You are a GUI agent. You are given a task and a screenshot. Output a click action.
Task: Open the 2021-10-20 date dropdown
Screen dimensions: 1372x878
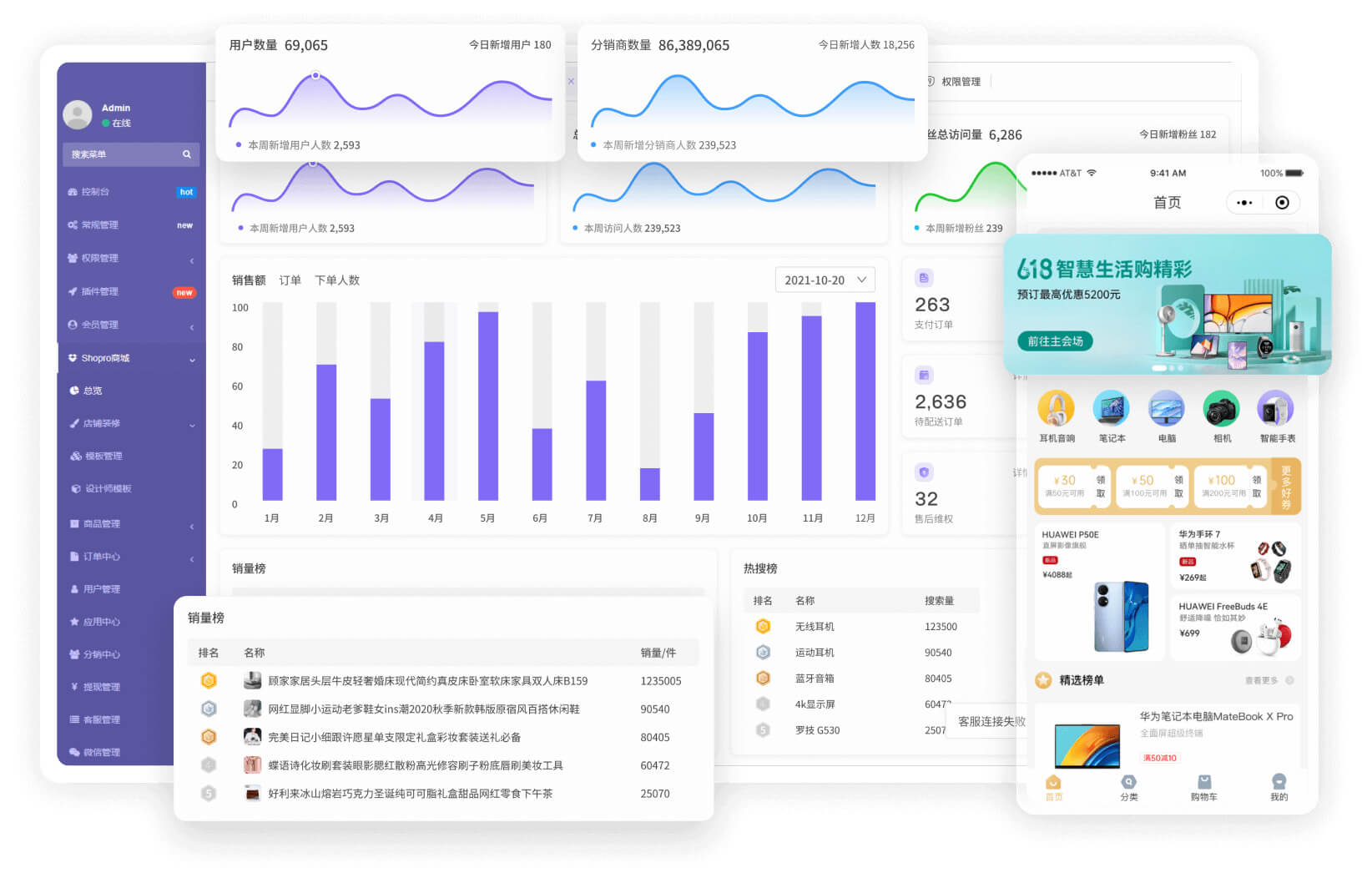[x=825, y=280]
